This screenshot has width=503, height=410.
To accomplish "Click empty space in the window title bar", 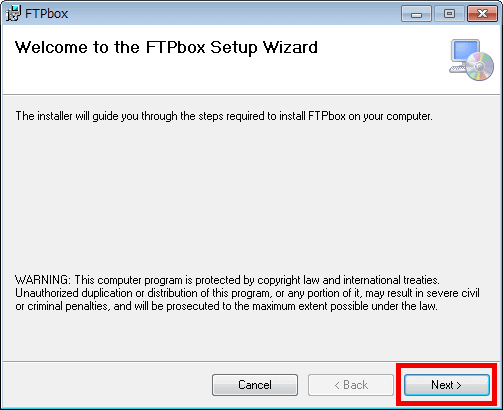I will click(x=233, y=14).
